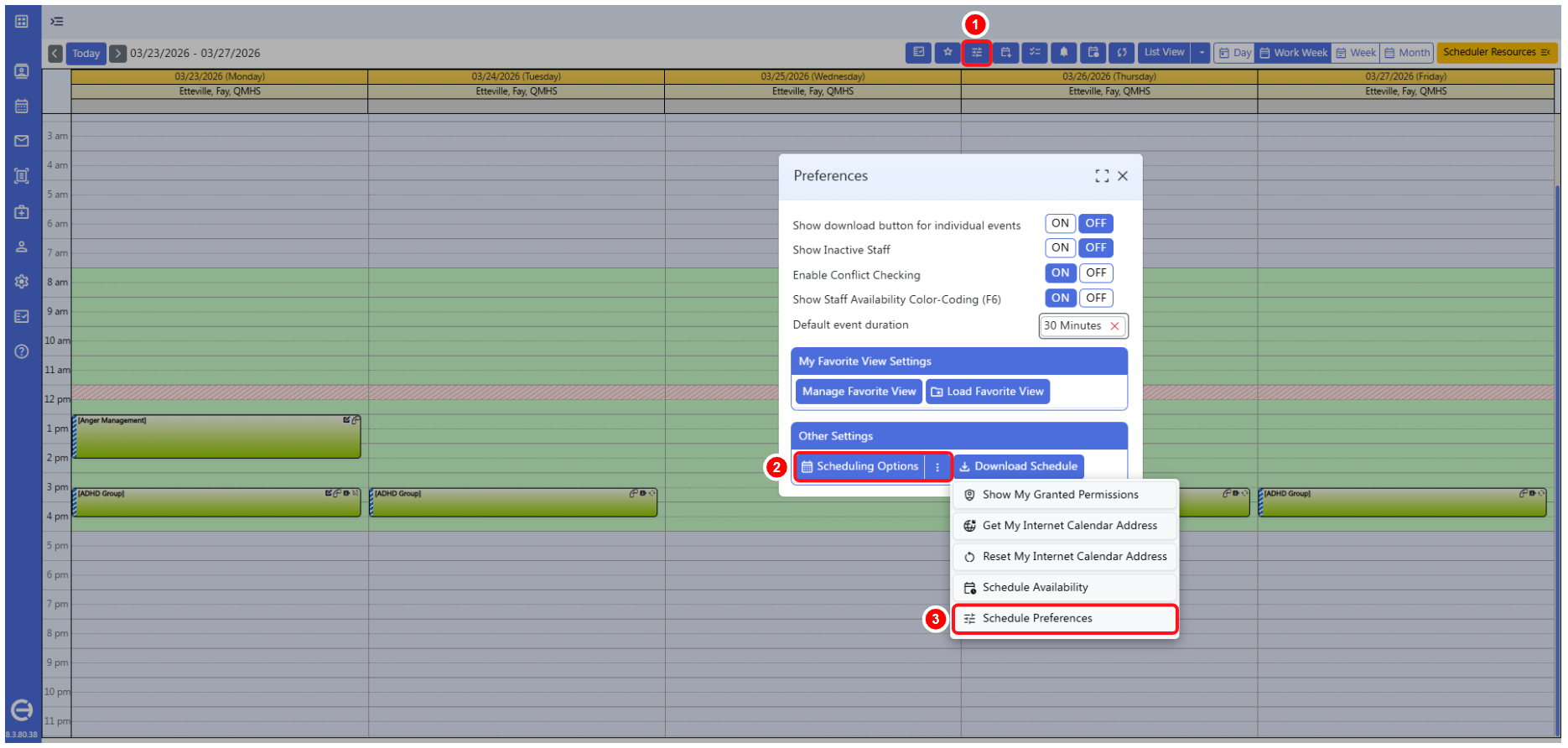Open the ADHD Group event on Monday
This screenshot has width=1568, height=748.
pyautogui.click(x=217, y=503)
